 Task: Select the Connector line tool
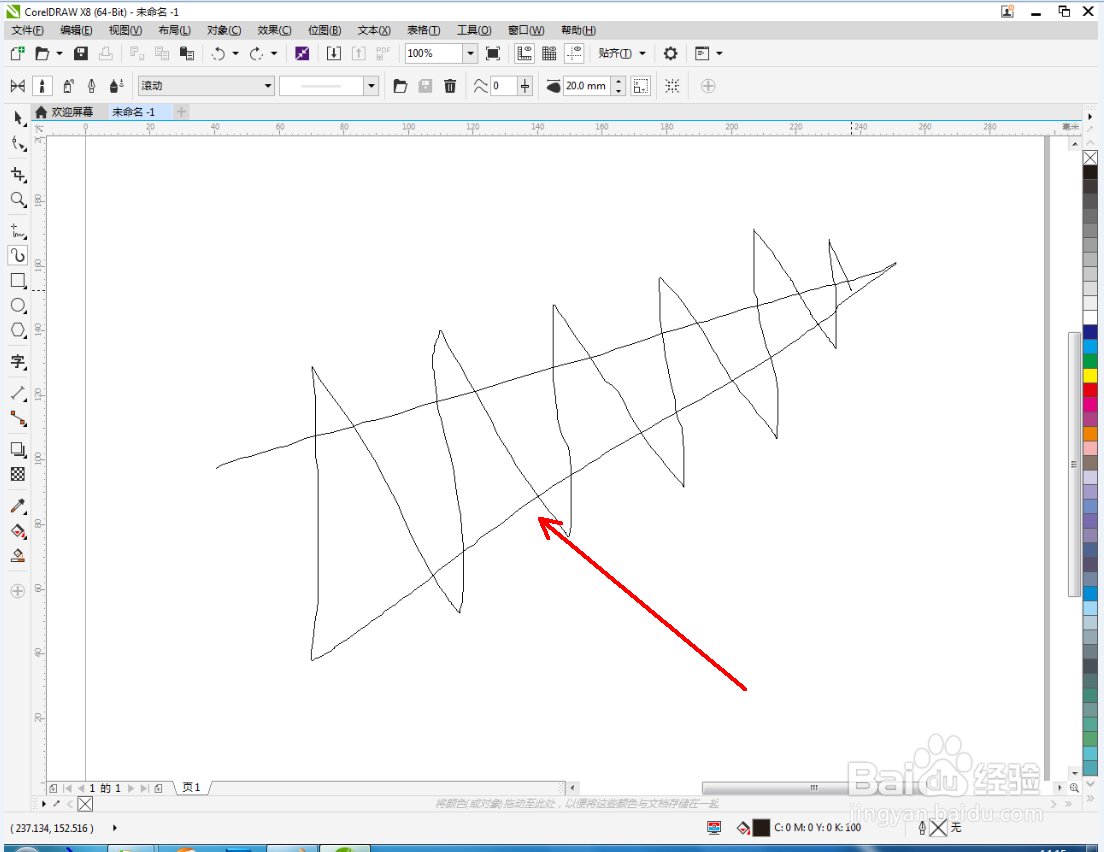click(18, 419)
